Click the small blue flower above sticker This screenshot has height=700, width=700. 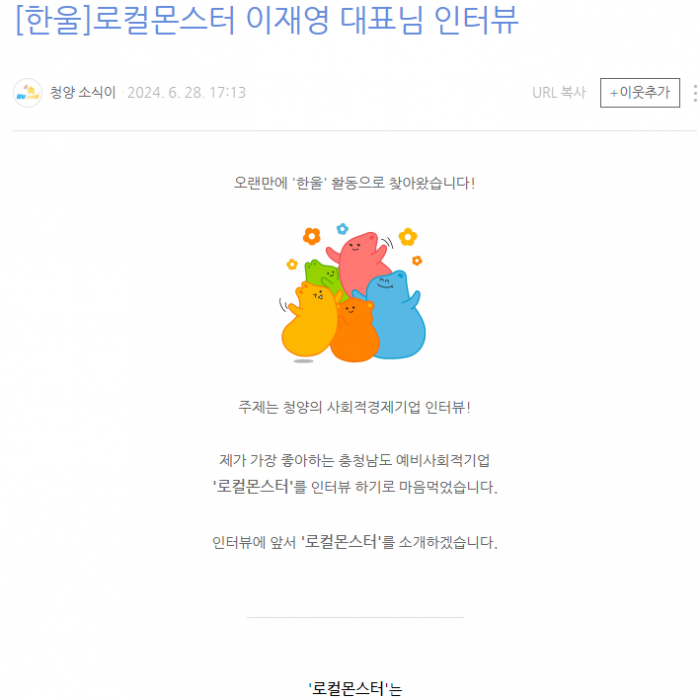[x=342, y=229]
